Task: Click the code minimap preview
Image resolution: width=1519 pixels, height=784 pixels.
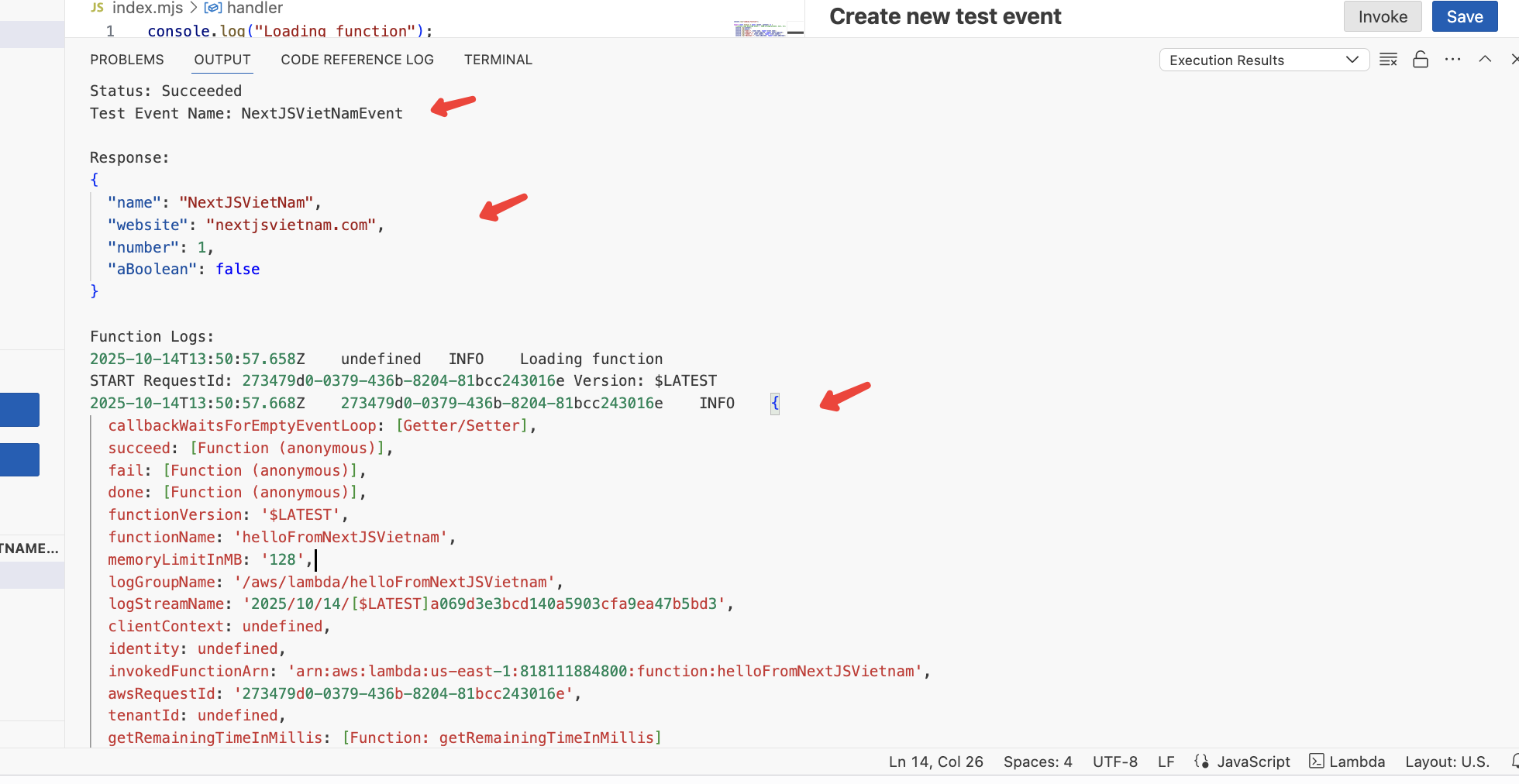Action: point(759,29)
